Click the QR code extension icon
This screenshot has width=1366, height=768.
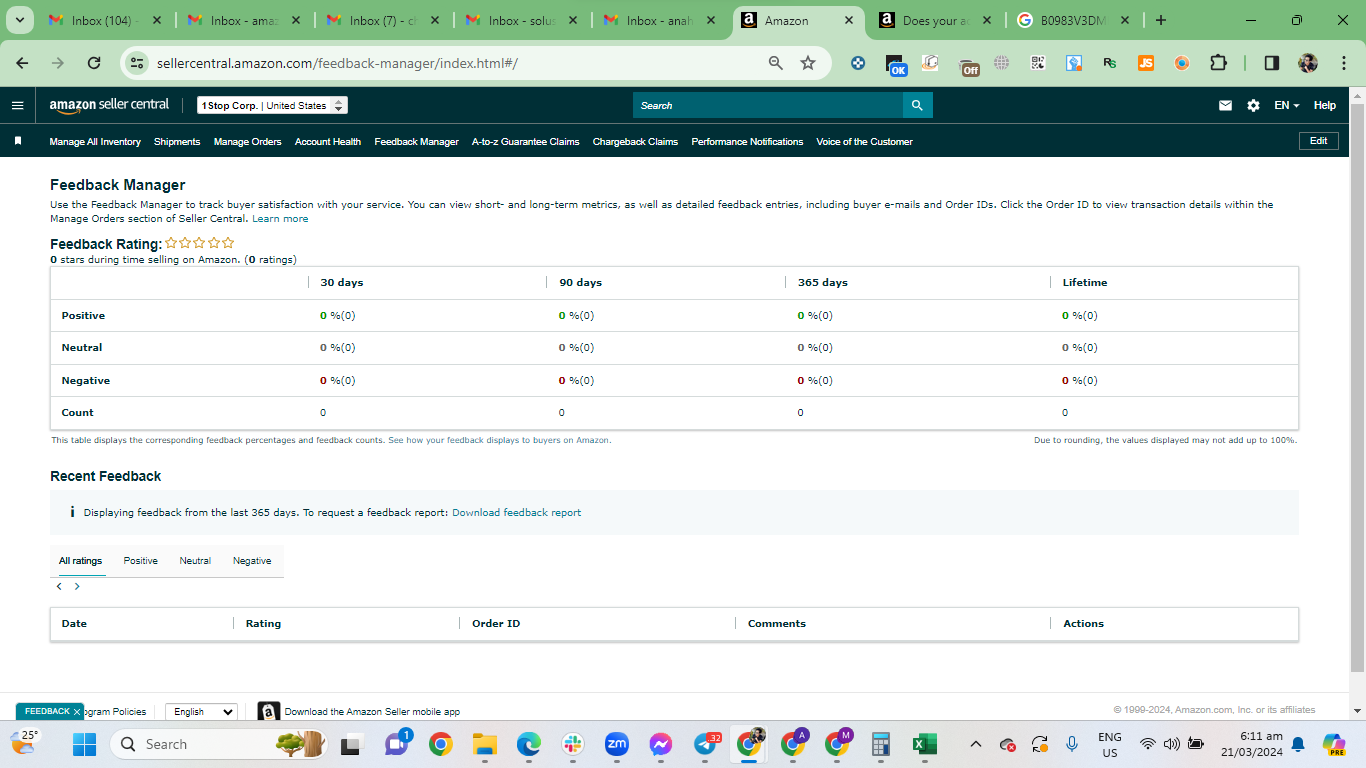click(1038, 63)
